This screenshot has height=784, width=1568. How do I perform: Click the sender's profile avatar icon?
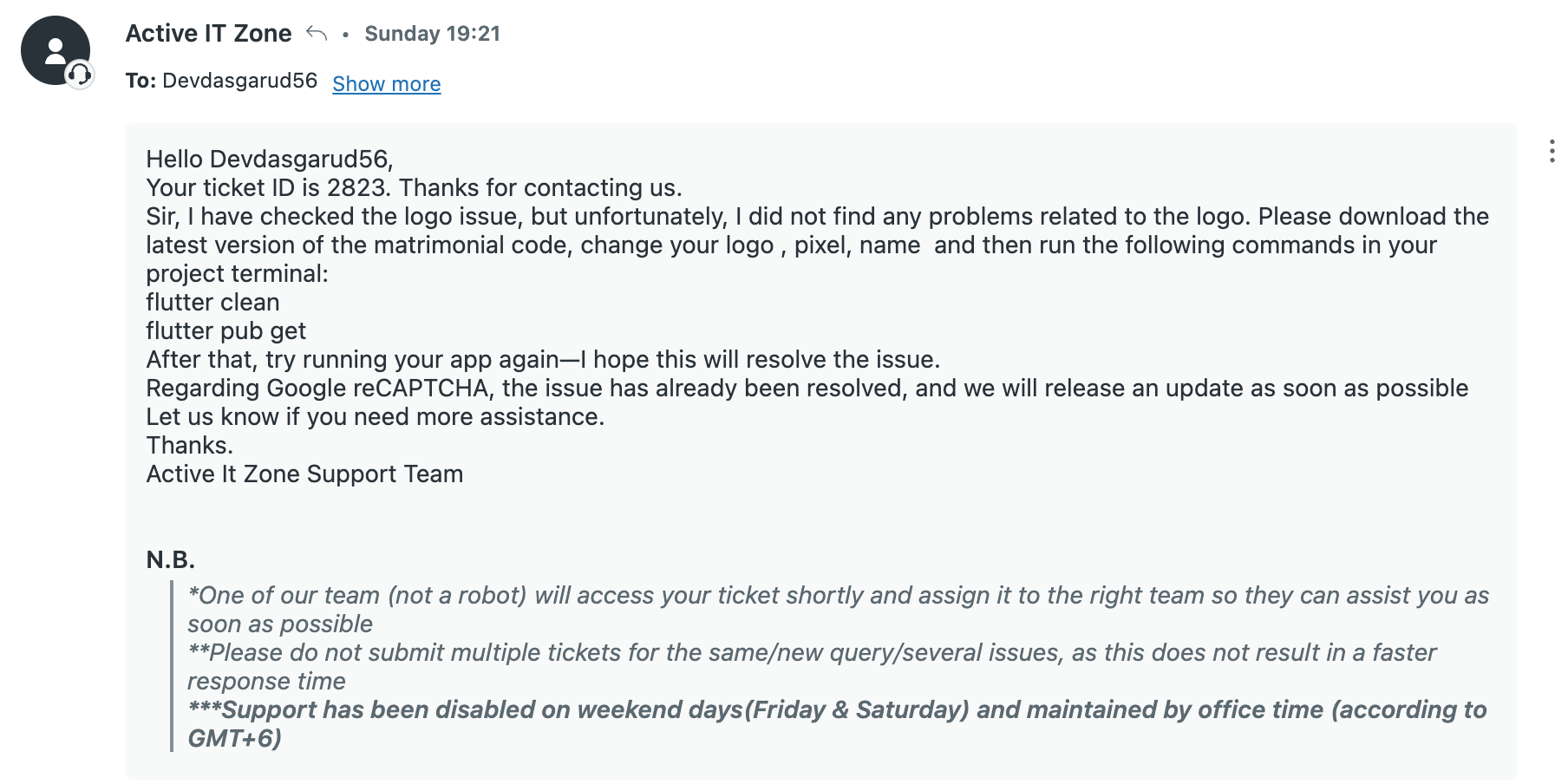(x=56, y=50)
